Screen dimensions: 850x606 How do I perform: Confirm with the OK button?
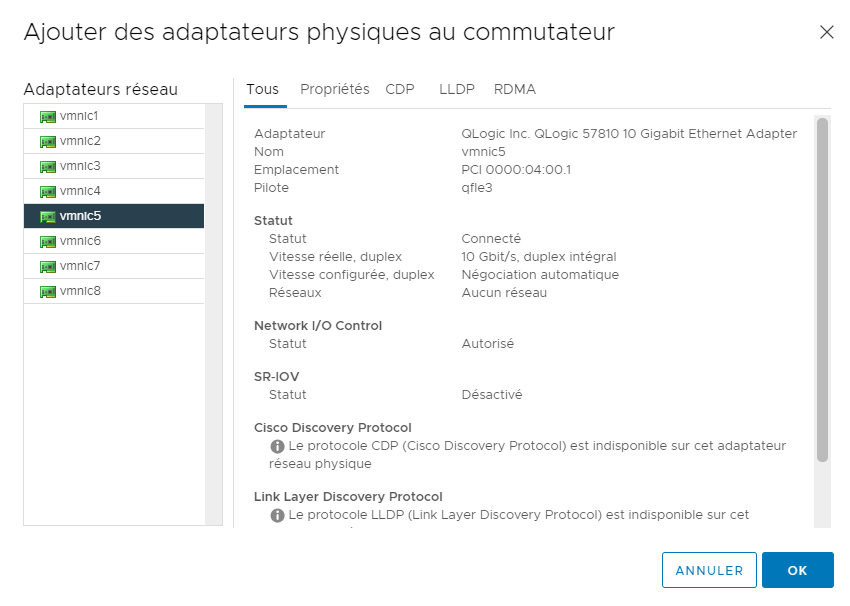[x=797, y=570]
